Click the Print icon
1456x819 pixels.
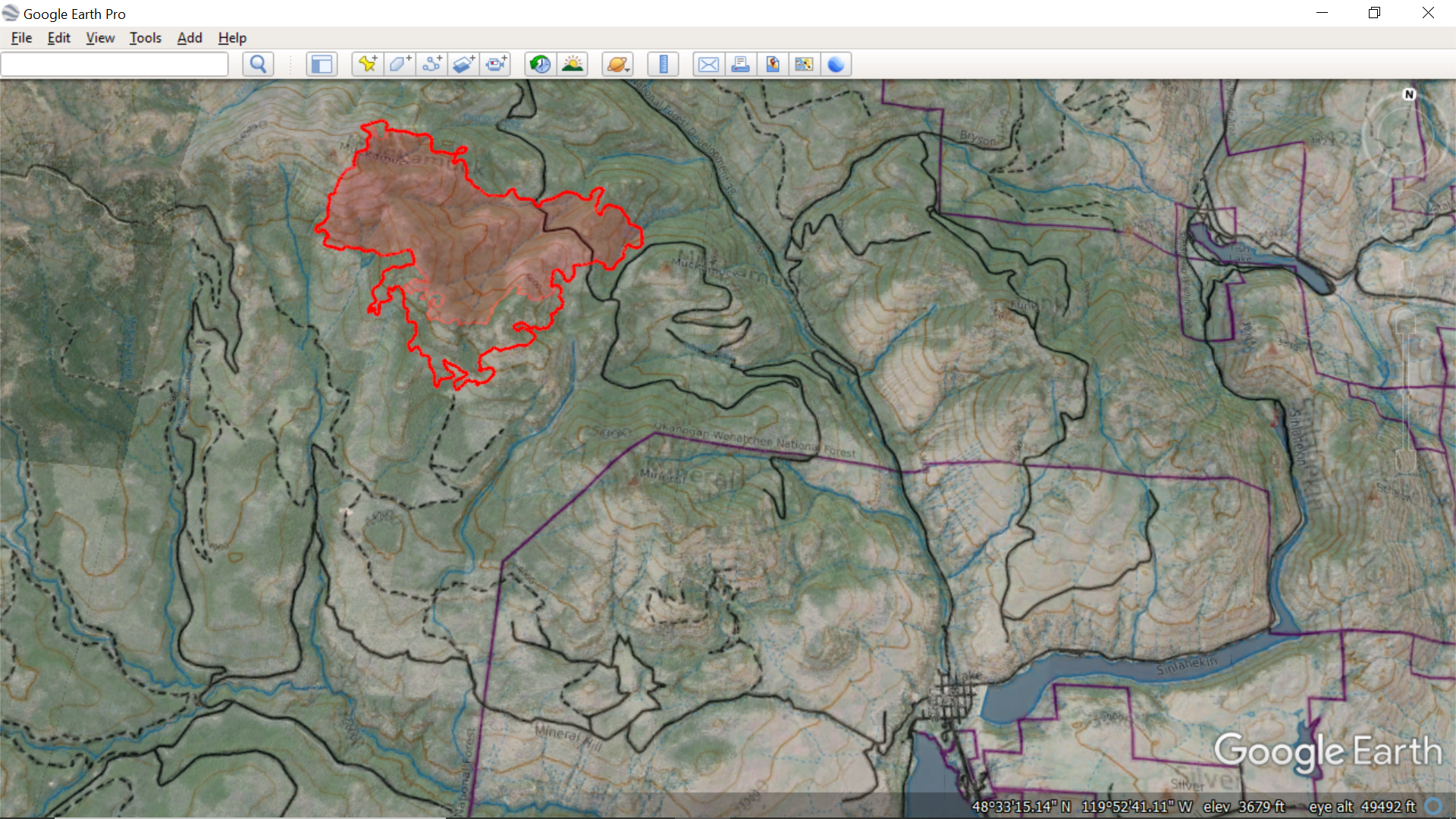pyautogui.click(x=740, y=64)
